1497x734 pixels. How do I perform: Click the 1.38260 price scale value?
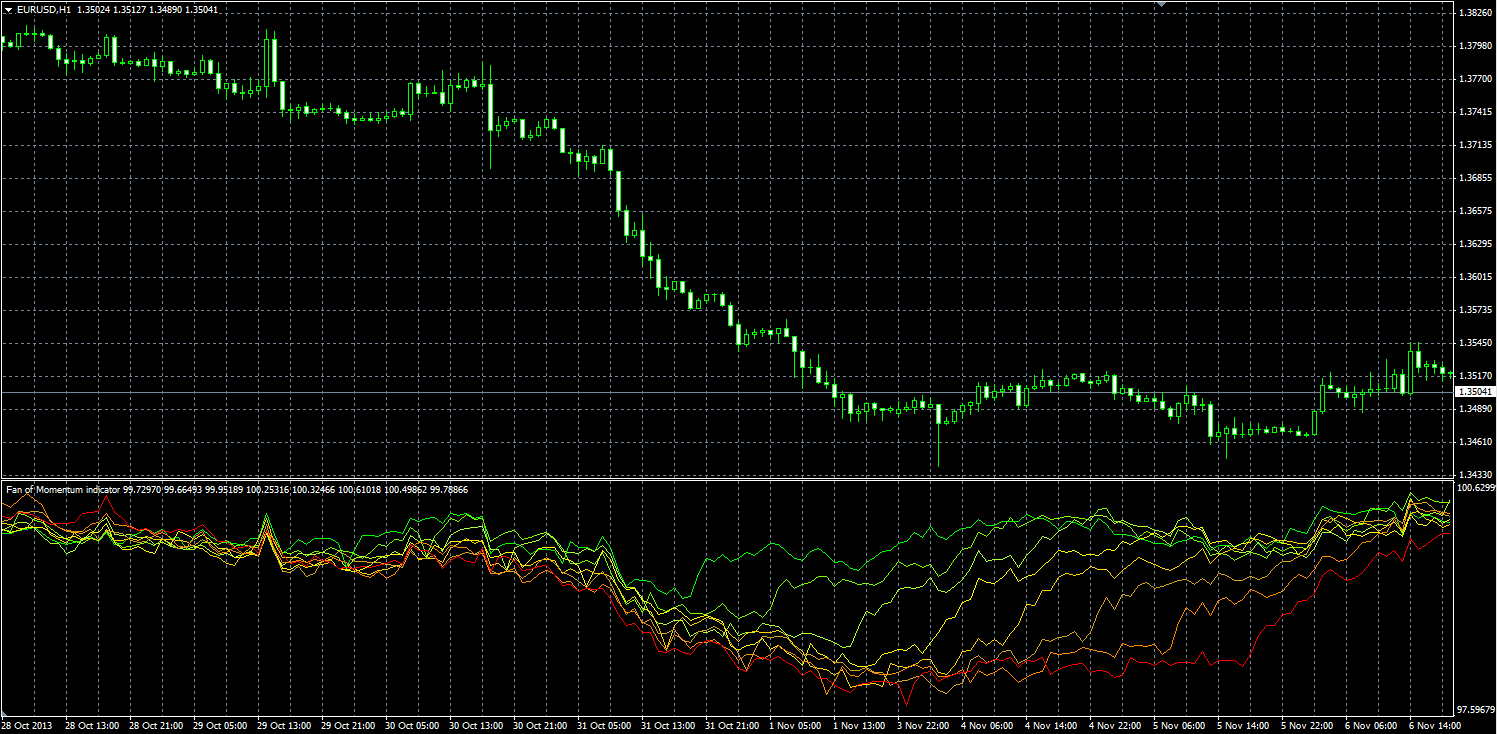coord(1476,13)
